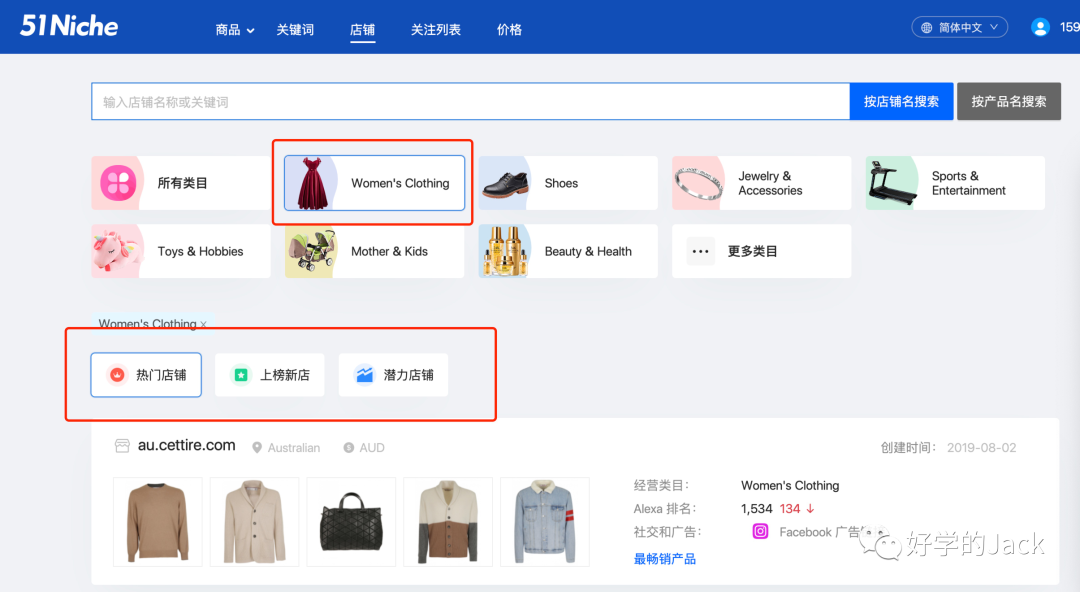Image resolution: width=1080 pixels, height=592 pixels.
Task: Click the pink four-dot 所有类目 icon
Action: (x=118, y=183)
